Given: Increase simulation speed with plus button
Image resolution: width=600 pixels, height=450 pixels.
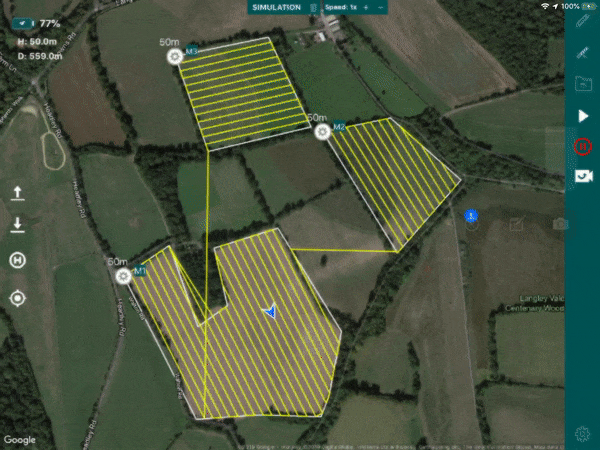Looking at the screenshot, I should click(x=366, y=7).
